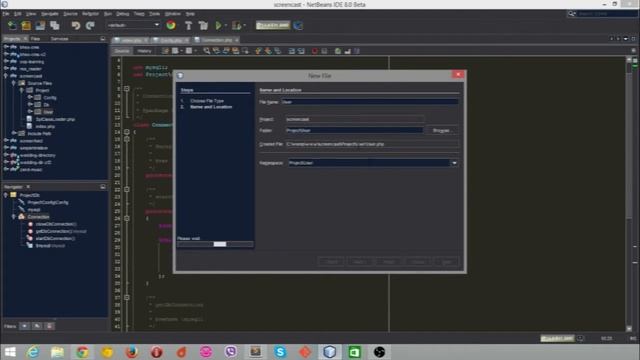Open Skype from taskbar
The image size is (640, 360).
[x=280, y=352]
